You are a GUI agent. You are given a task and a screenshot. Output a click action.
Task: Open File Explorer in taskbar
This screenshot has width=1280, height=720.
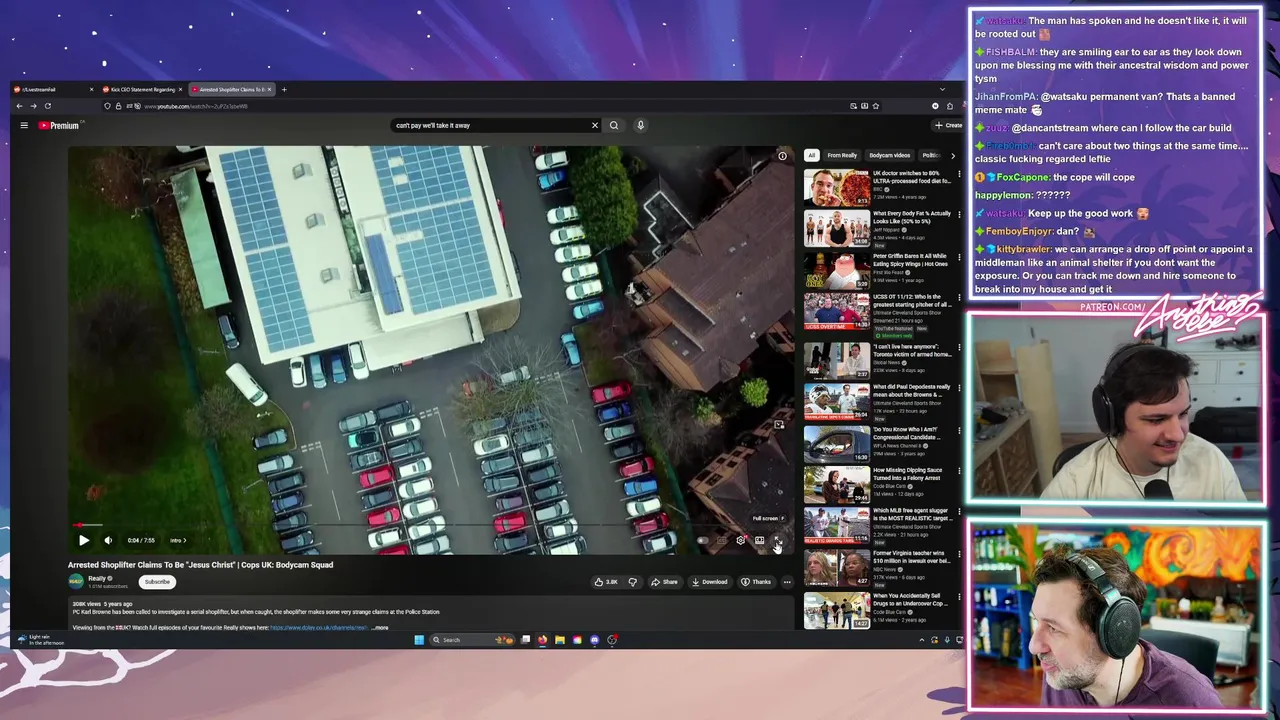pyautogui.click(x=560, y=640)
